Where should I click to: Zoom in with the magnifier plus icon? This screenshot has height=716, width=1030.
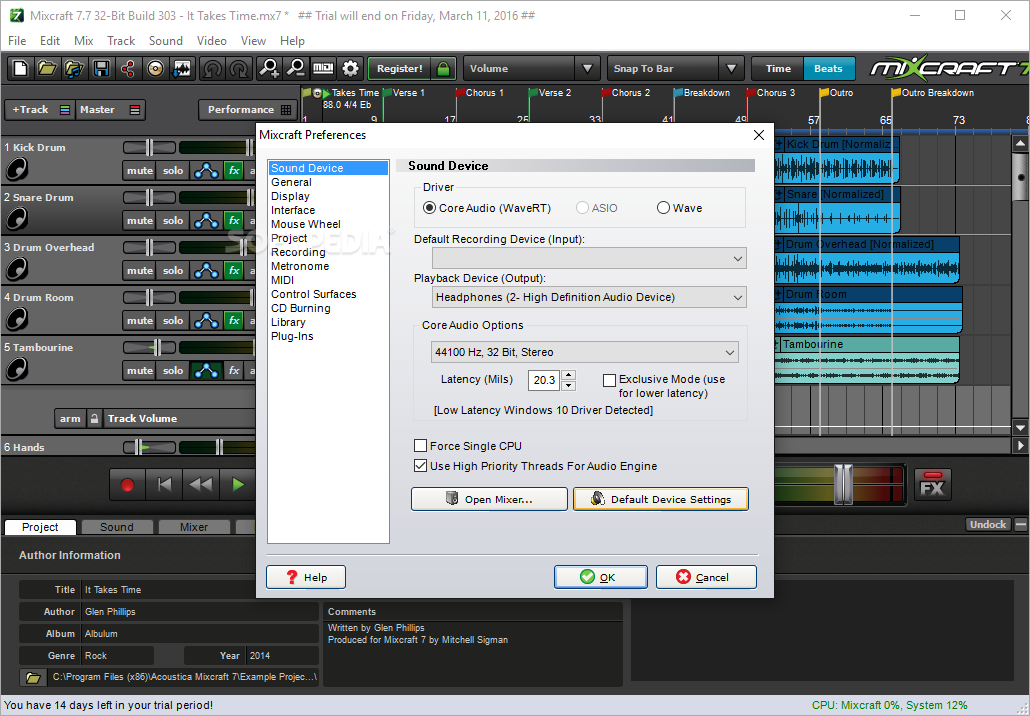click(269, 68)
